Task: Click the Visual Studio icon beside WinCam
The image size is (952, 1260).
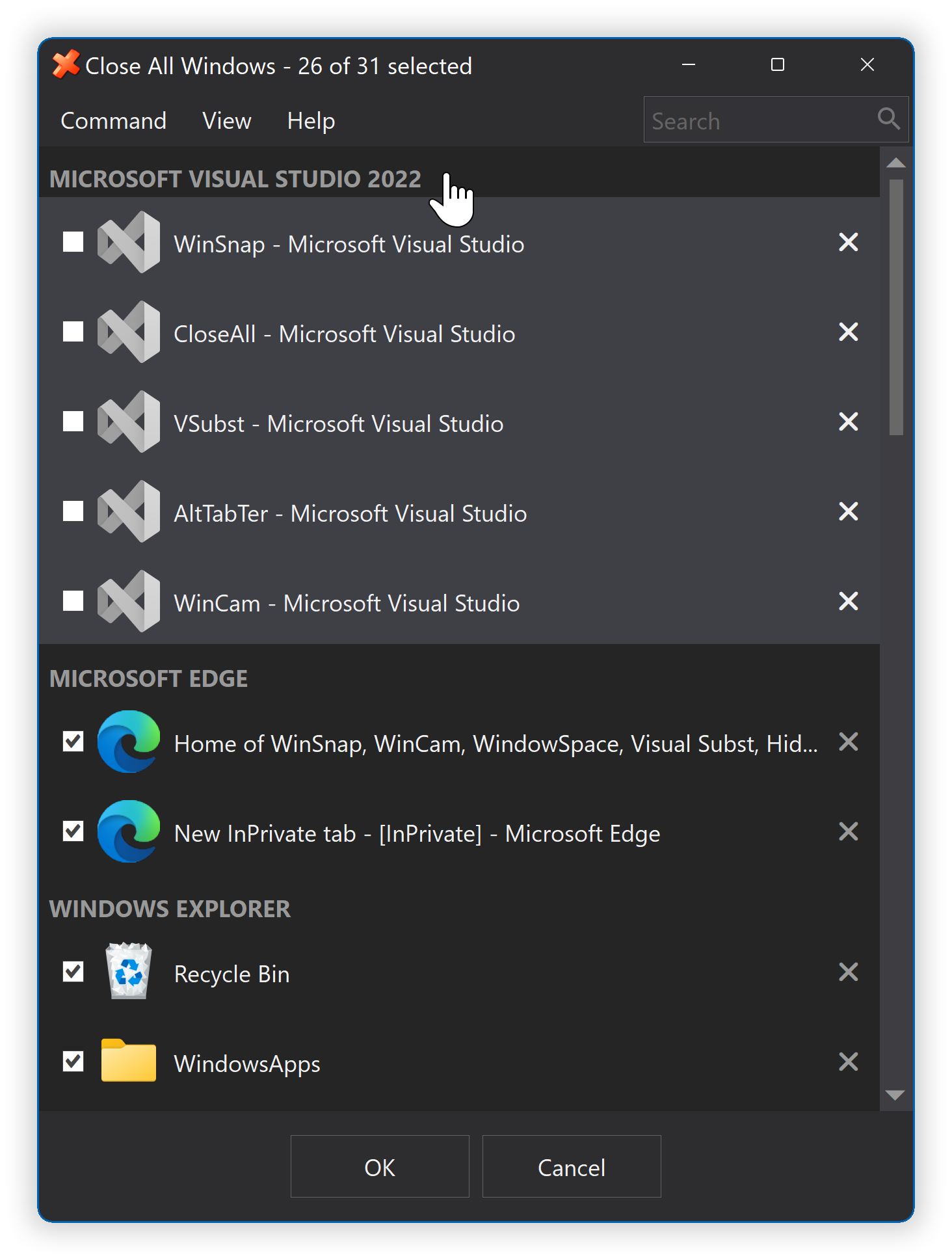Action: pos(129,602)
